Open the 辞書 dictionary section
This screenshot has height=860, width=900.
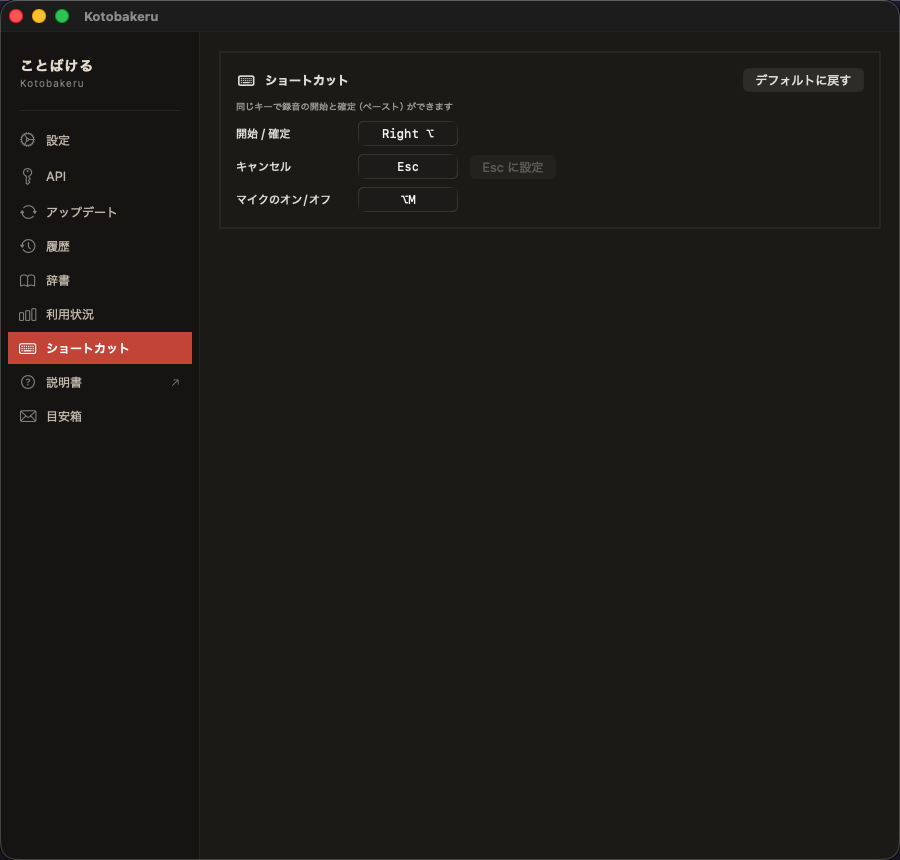coord(60,280)
